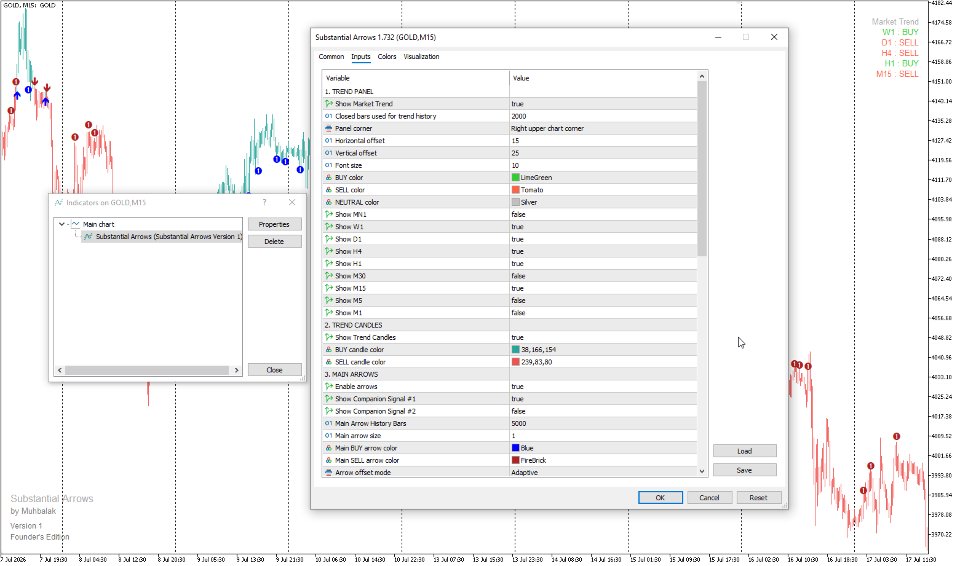960x566 pixels.
Task: Click the boolean icon beside Show W1
Action: [x=329, y=227]
